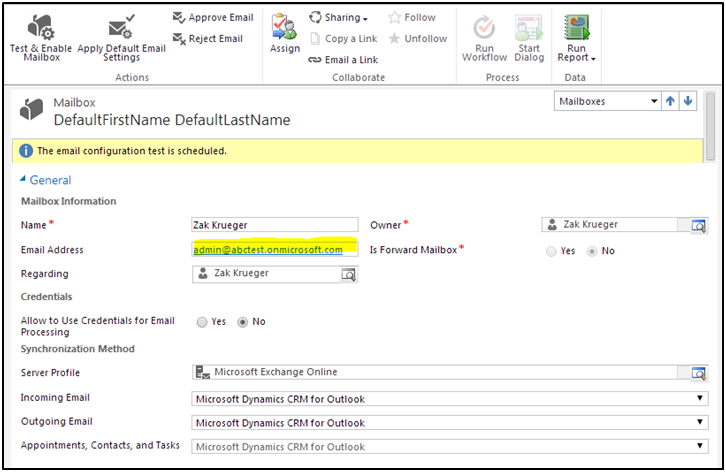Image resolution: width=726 pixels, height=472 pixels.
Task: Click the Reject Email button
Action: [x=207, y=38]
